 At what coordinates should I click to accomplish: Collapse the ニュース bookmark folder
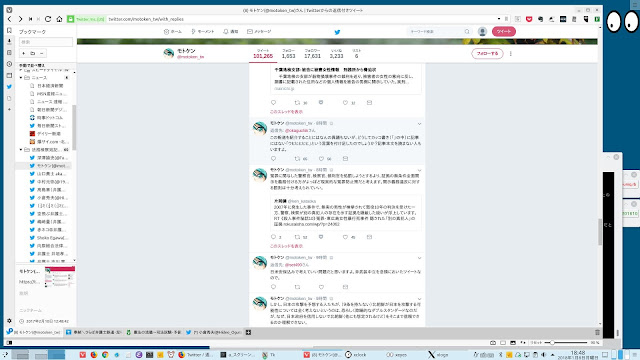click(21, 78)
